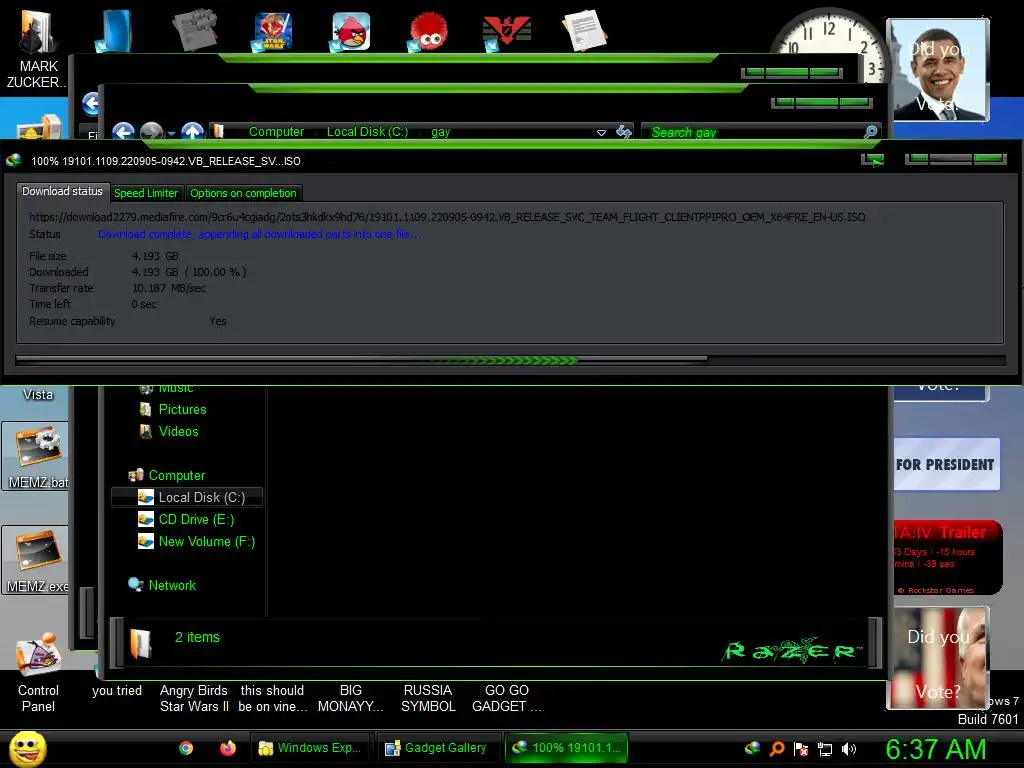The height and width of the screenshot is (768, 1024).
Task: Select Network in the navigation pane
Action: click(x=172, y=585)
